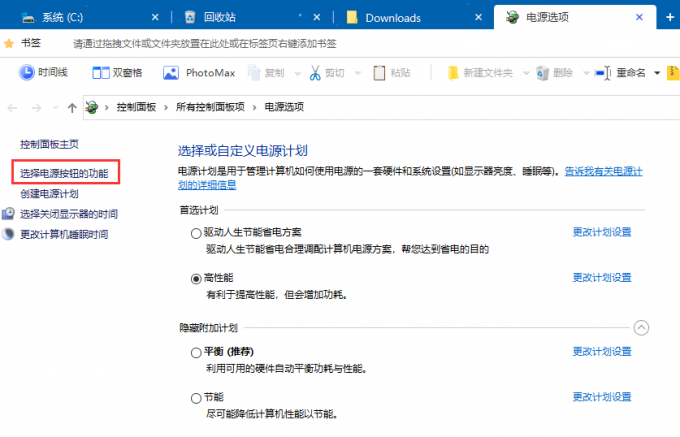
Task: Click the drive icon on 系统 (C:) tab
Action: click(28, 18)
